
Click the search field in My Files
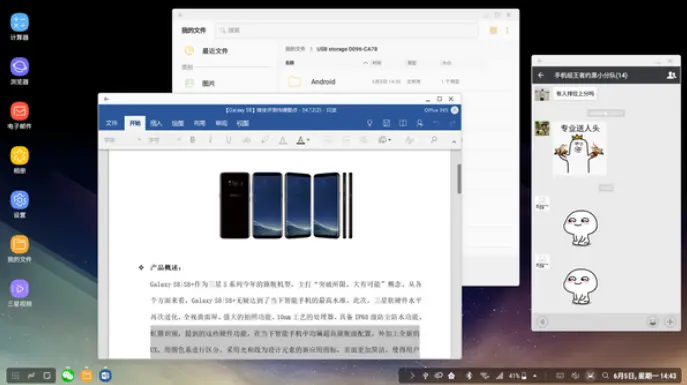(x=346, y=30)
